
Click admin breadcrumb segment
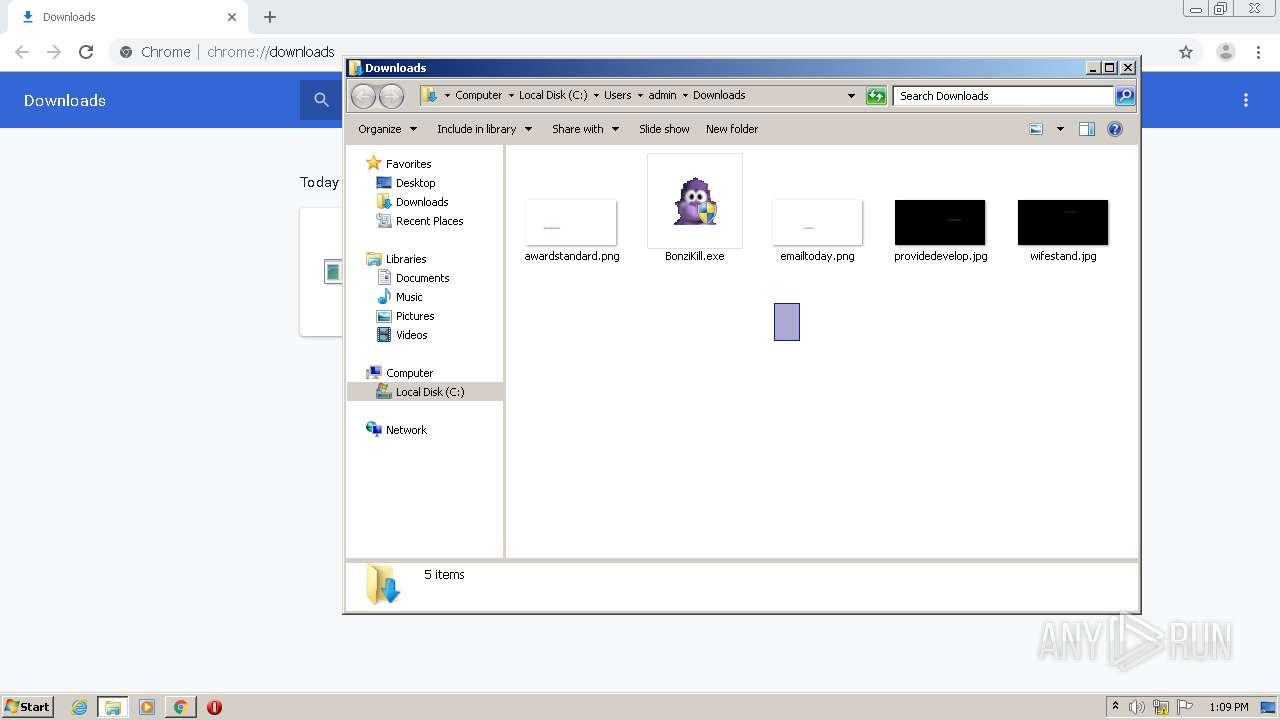pos(662,96)
